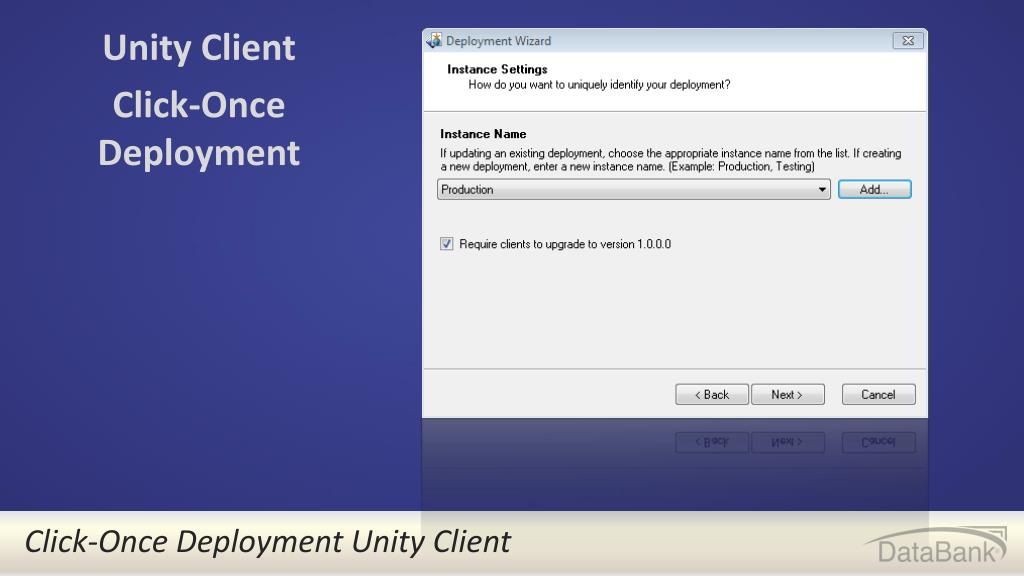Click the Add... button

coord(874,189)
